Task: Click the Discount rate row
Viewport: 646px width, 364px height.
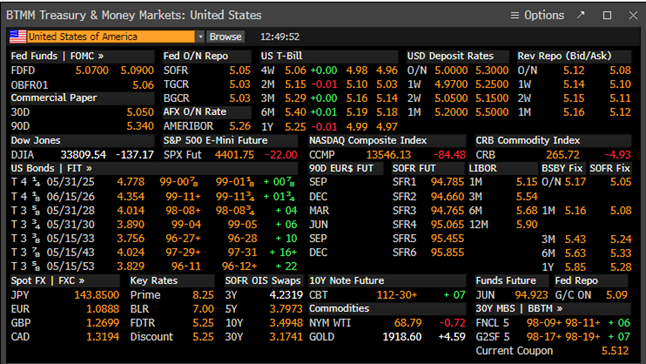Action: point(172,338)
